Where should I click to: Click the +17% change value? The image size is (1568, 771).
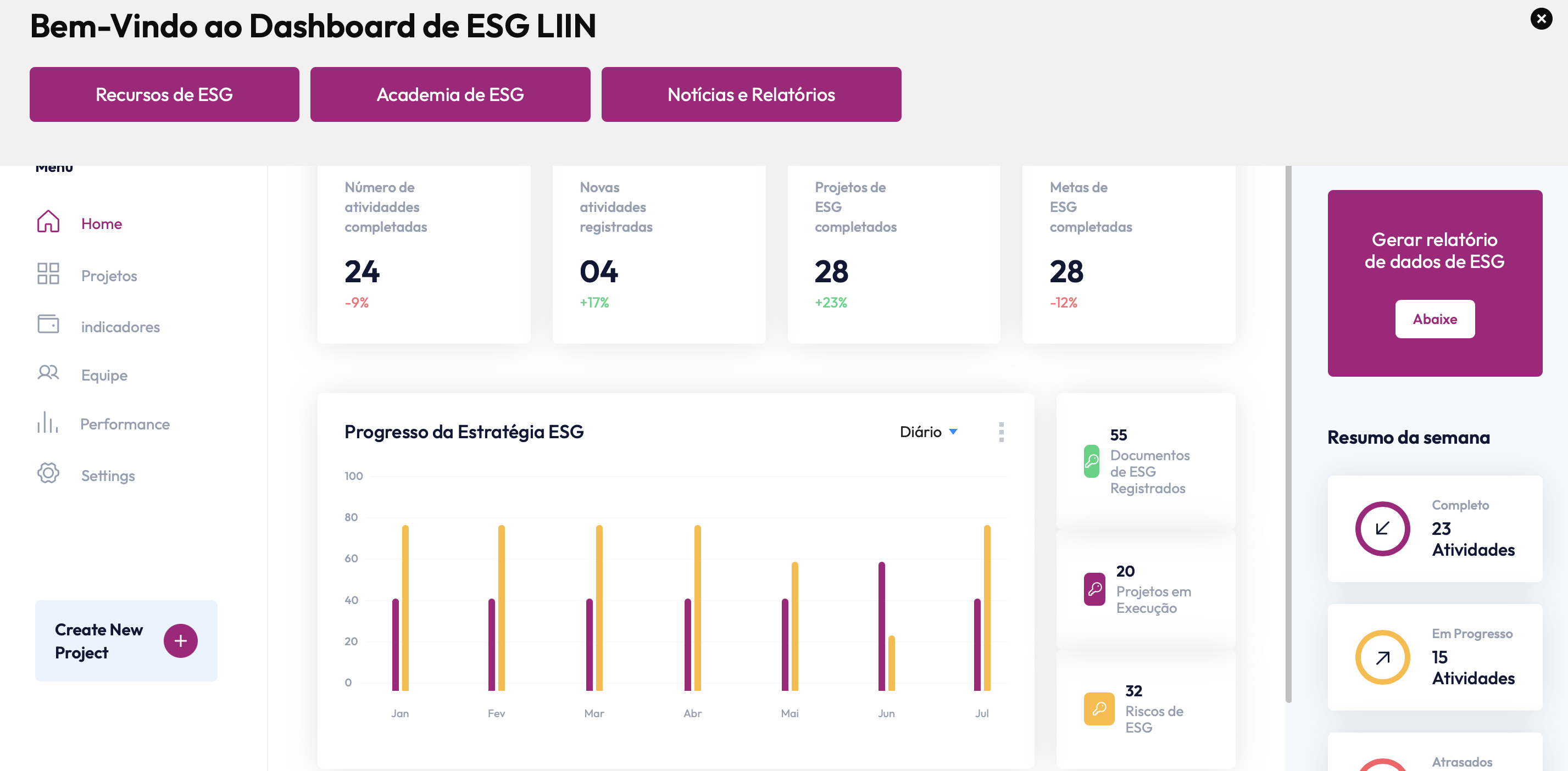click(x=594, y=303)
